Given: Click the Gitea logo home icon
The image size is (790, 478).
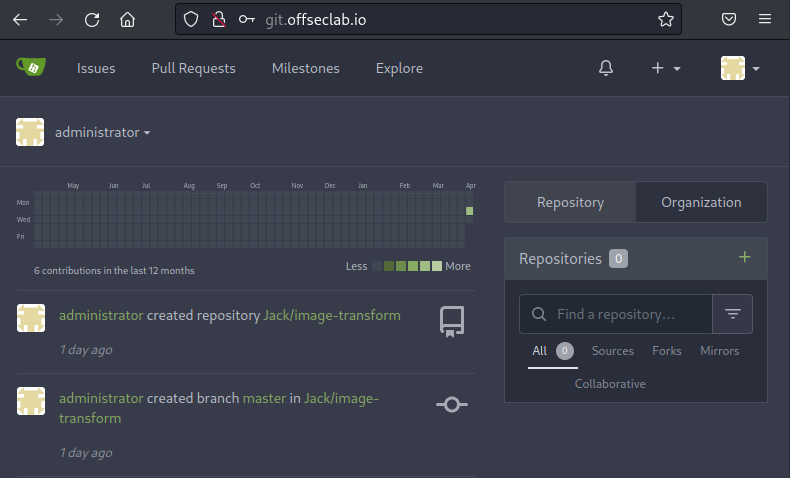Looking at the screenshot, I should pos(29,67).
